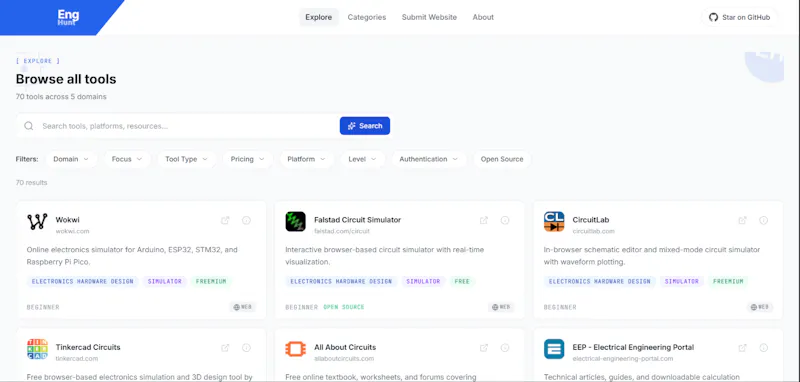
Task: Open the Pricing filter dropdown
Action: click(x=247, y=159)
